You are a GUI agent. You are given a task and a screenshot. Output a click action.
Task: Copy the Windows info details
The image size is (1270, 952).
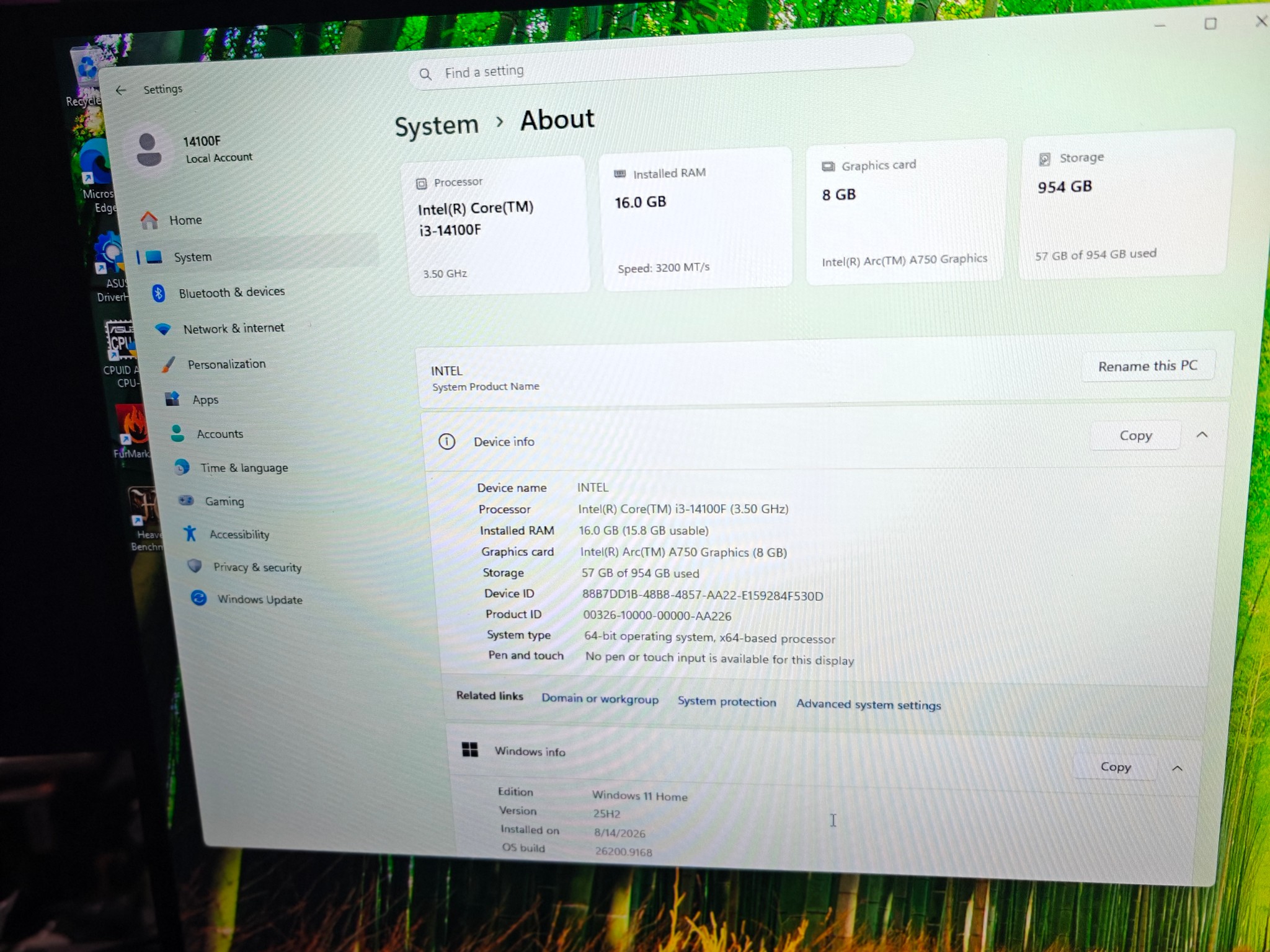click(1116, 767)
